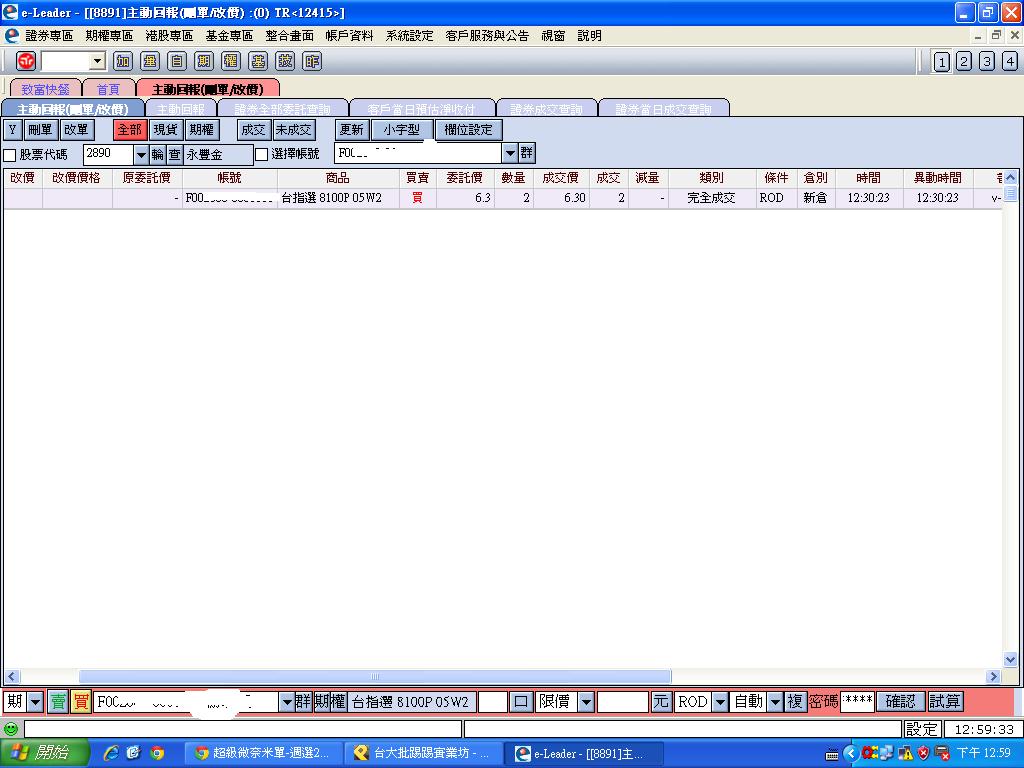Click the red logo icon in toolbar
Viewport: 1024px width, 768px height.
coord(25,61)
